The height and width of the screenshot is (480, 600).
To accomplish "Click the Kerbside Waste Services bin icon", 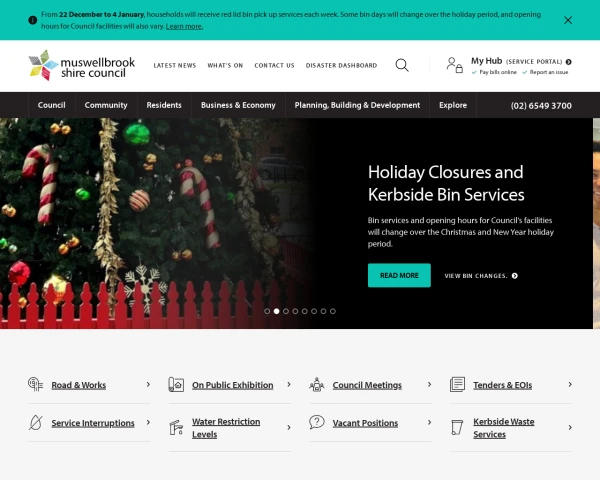I will pos(457,427).
